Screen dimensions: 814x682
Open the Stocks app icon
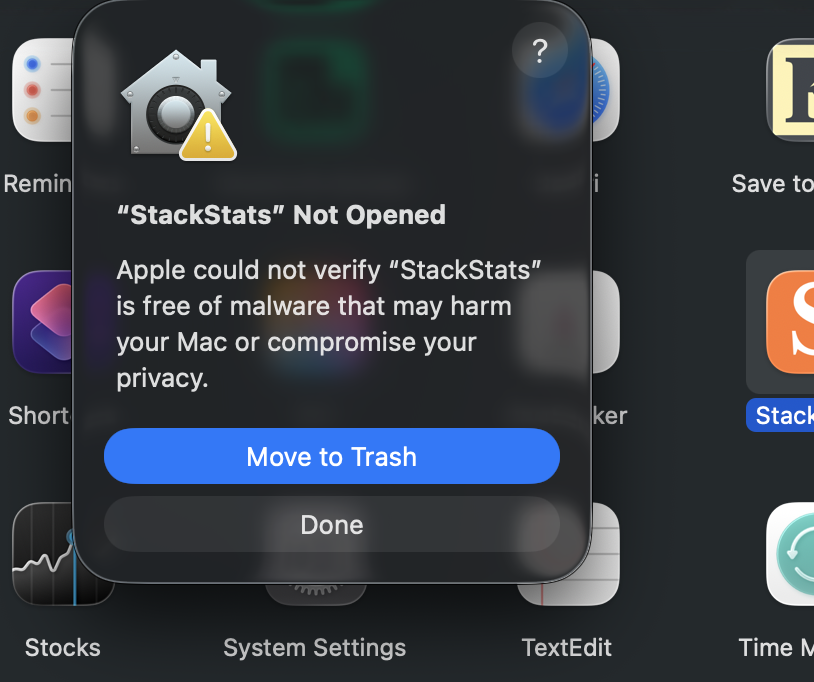62,554
